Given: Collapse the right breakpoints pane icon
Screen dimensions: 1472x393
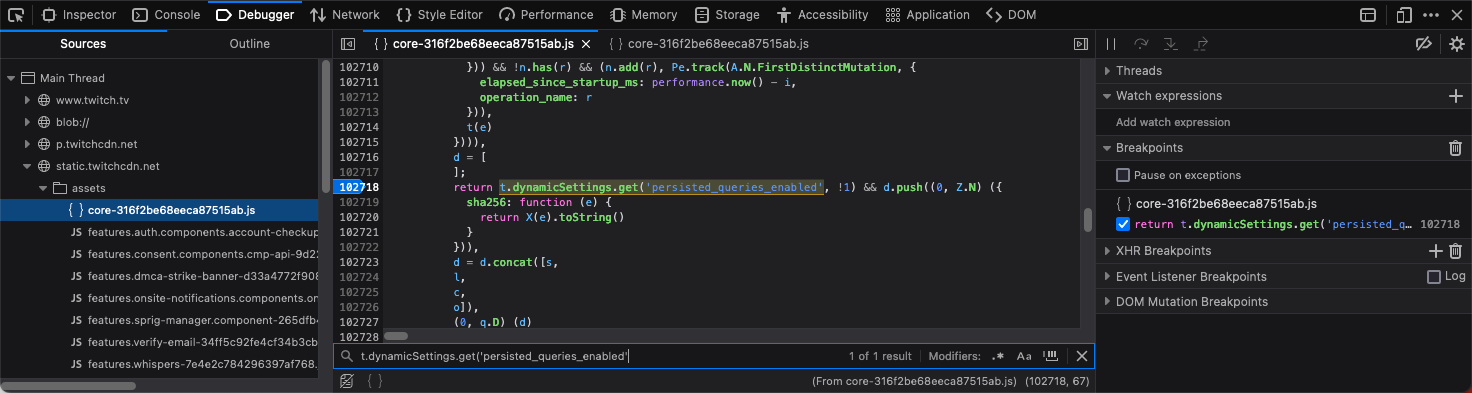Looking at the screenshot, I should click(1080, 44).
